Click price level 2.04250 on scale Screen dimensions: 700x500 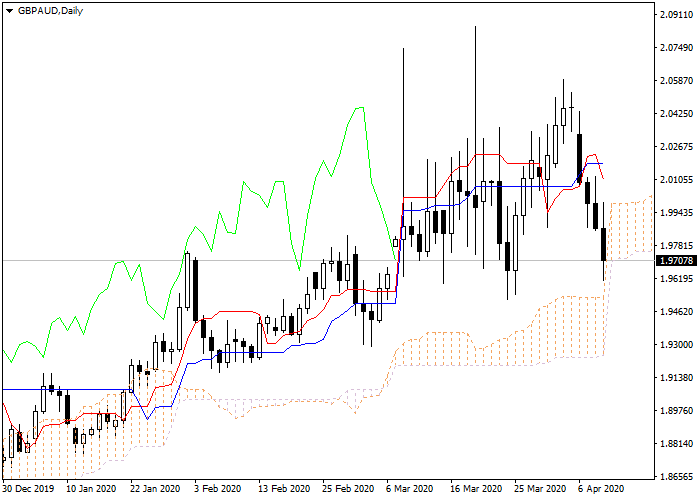676,114
